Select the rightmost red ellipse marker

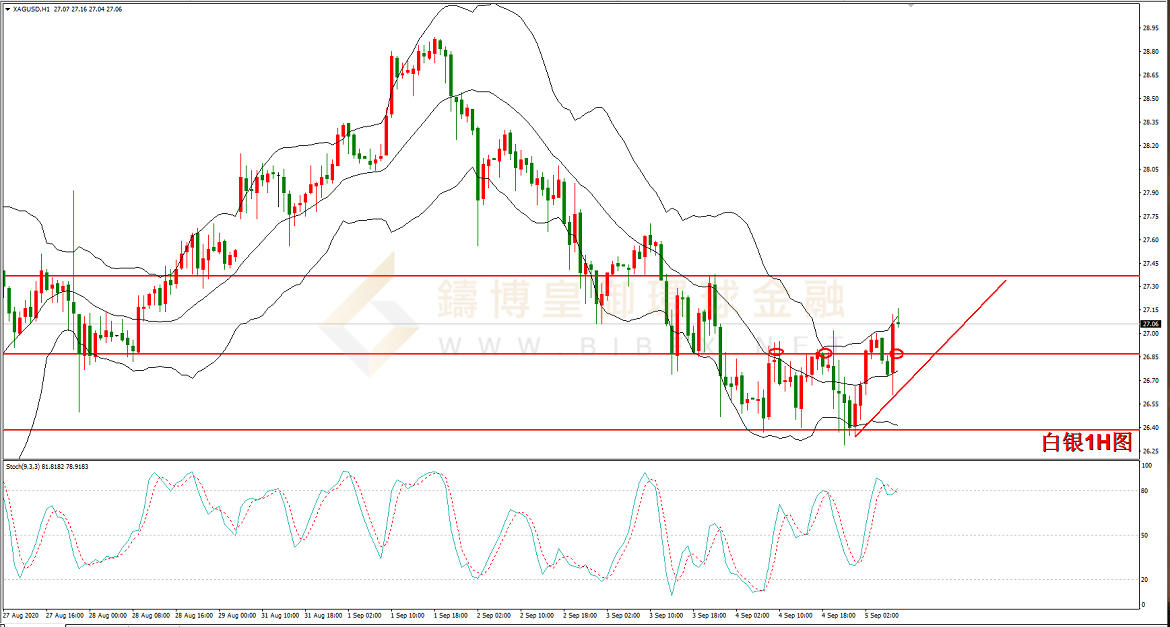(x=897, y=353)
